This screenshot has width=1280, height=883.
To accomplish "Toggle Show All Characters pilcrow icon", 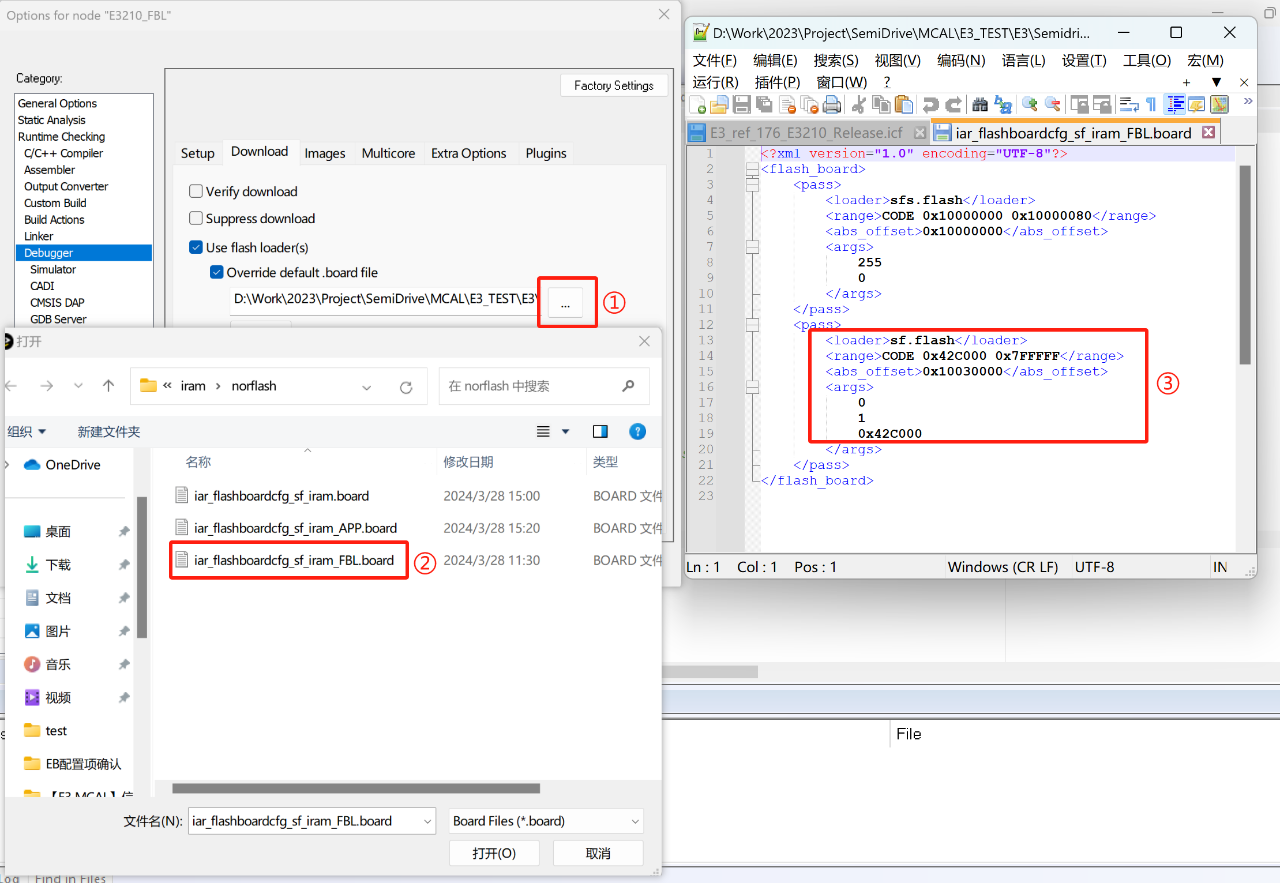I will point(1151,105).
